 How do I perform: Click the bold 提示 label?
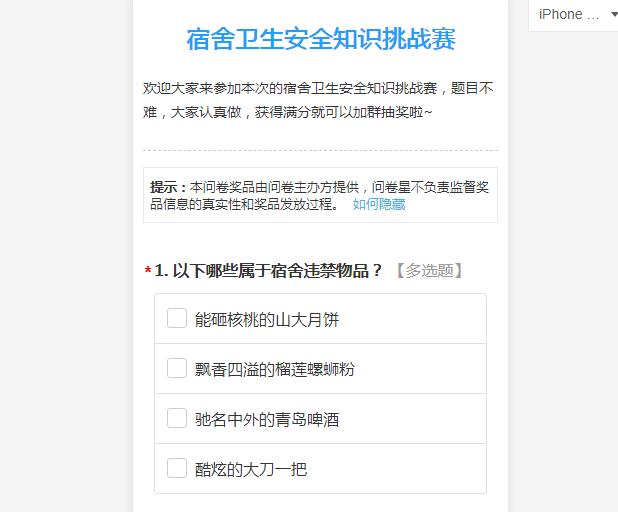tap(168, 187)
